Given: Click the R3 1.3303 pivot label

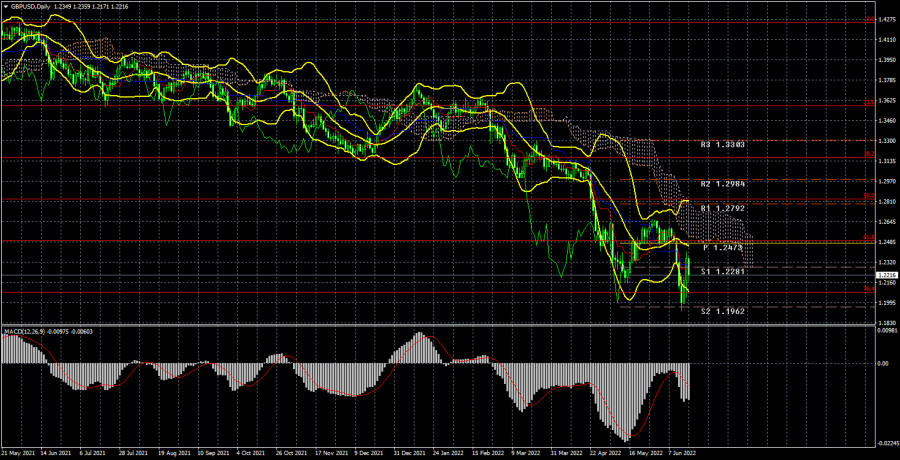Looking at the screenshot, I should click(723, 145).
